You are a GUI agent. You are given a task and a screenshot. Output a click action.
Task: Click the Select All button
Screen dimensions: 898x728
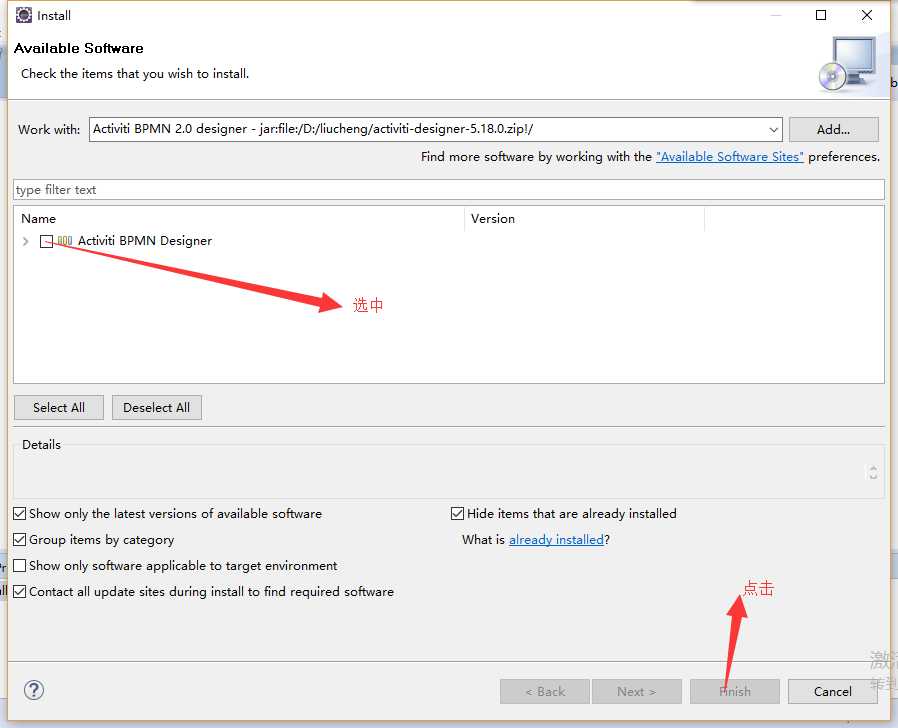(x=59, y=407)
